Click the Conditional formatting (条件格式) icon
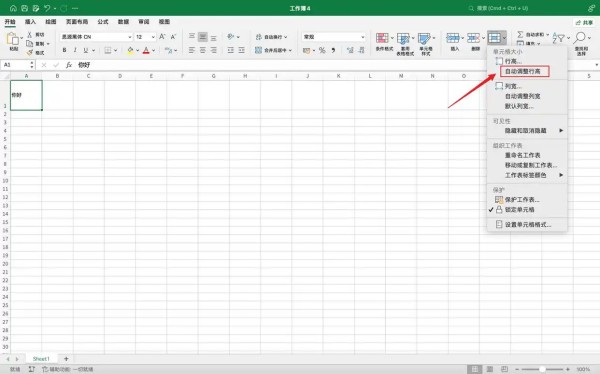This screenshot has width=600, height=374. [x=382, y=38]
